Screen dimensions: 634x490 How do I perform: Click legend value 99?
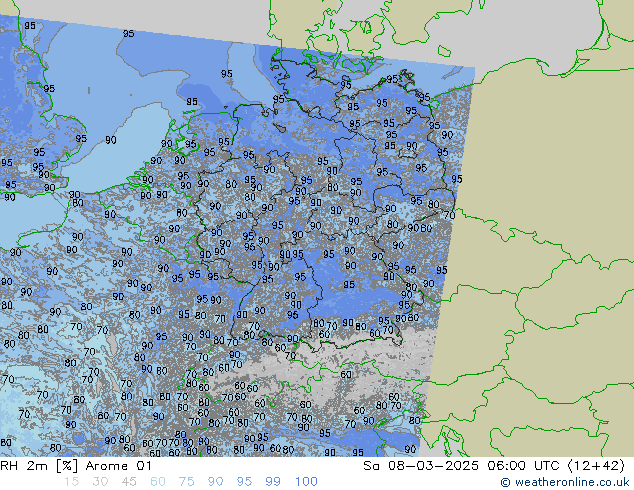(273, 482)
